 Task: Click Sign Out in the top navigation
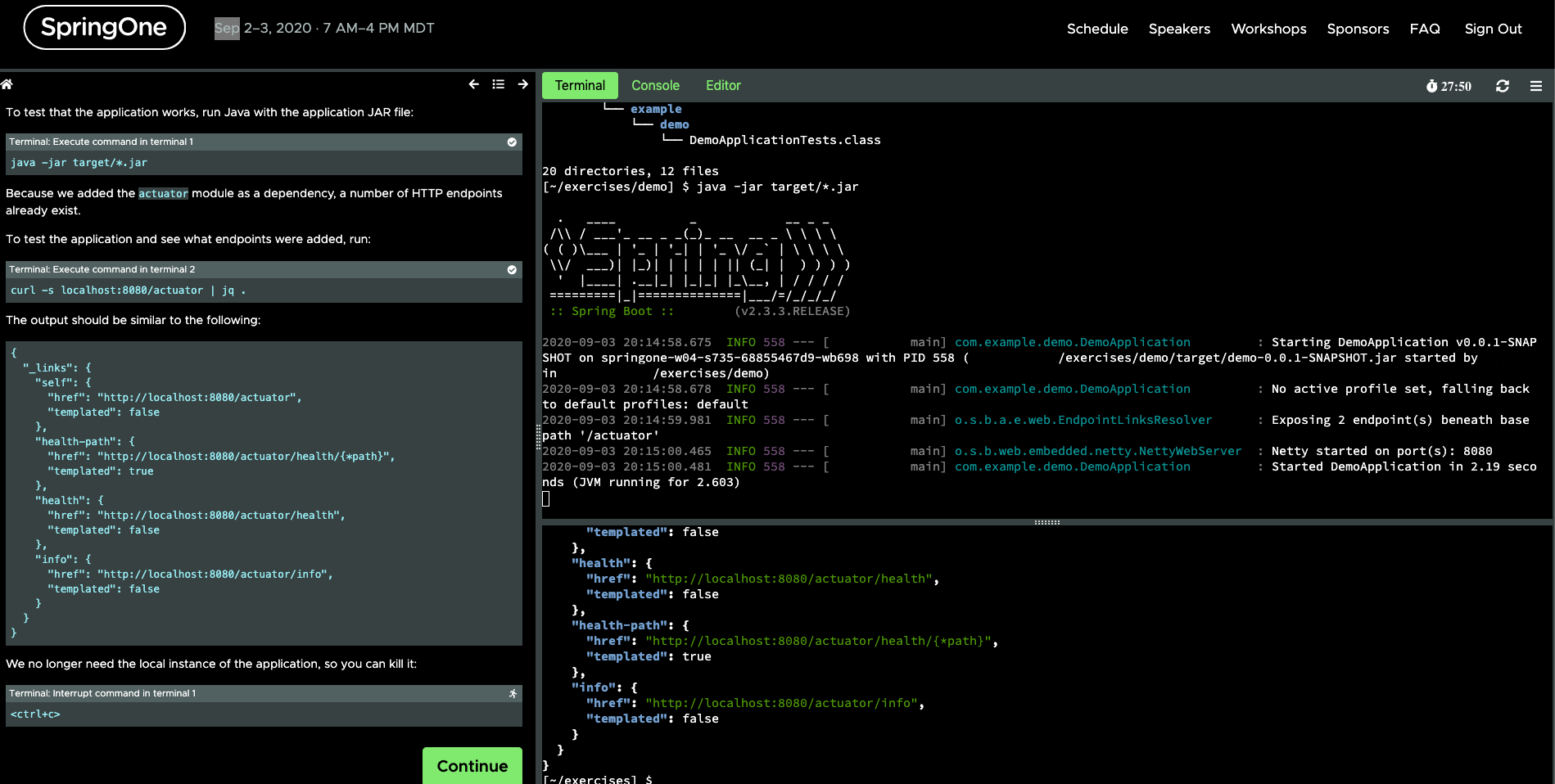click(1493, 29)
